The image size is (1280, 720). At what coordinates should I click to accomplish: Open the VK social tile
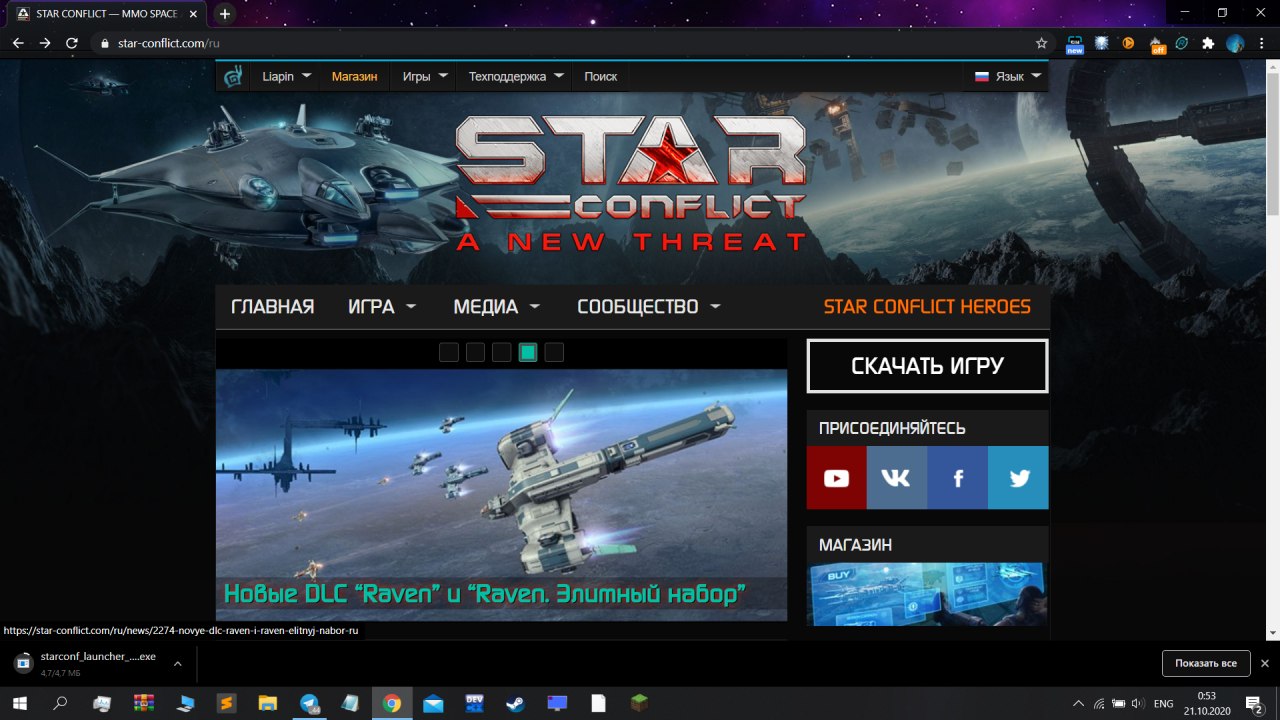(x=896, y=478)
